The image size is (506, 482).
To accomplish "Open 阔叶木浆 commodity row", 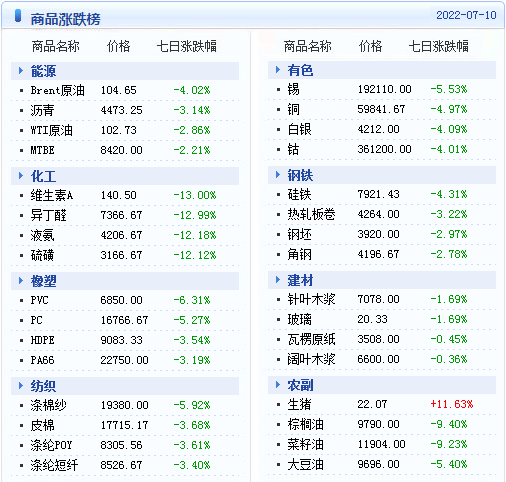I will pos(382,359).
